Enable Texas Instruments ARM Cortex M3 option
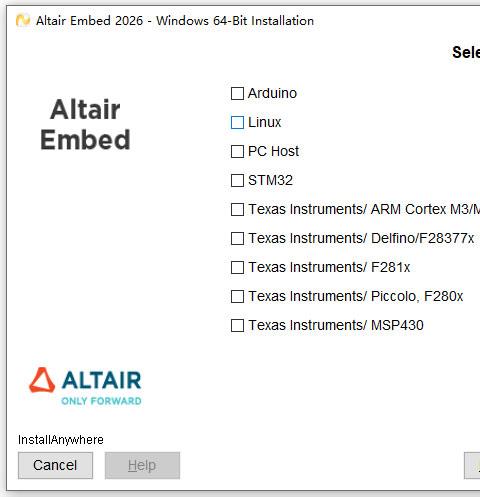Image resolution: width=480 pixels, height=497 pixels. coord(237,210)
